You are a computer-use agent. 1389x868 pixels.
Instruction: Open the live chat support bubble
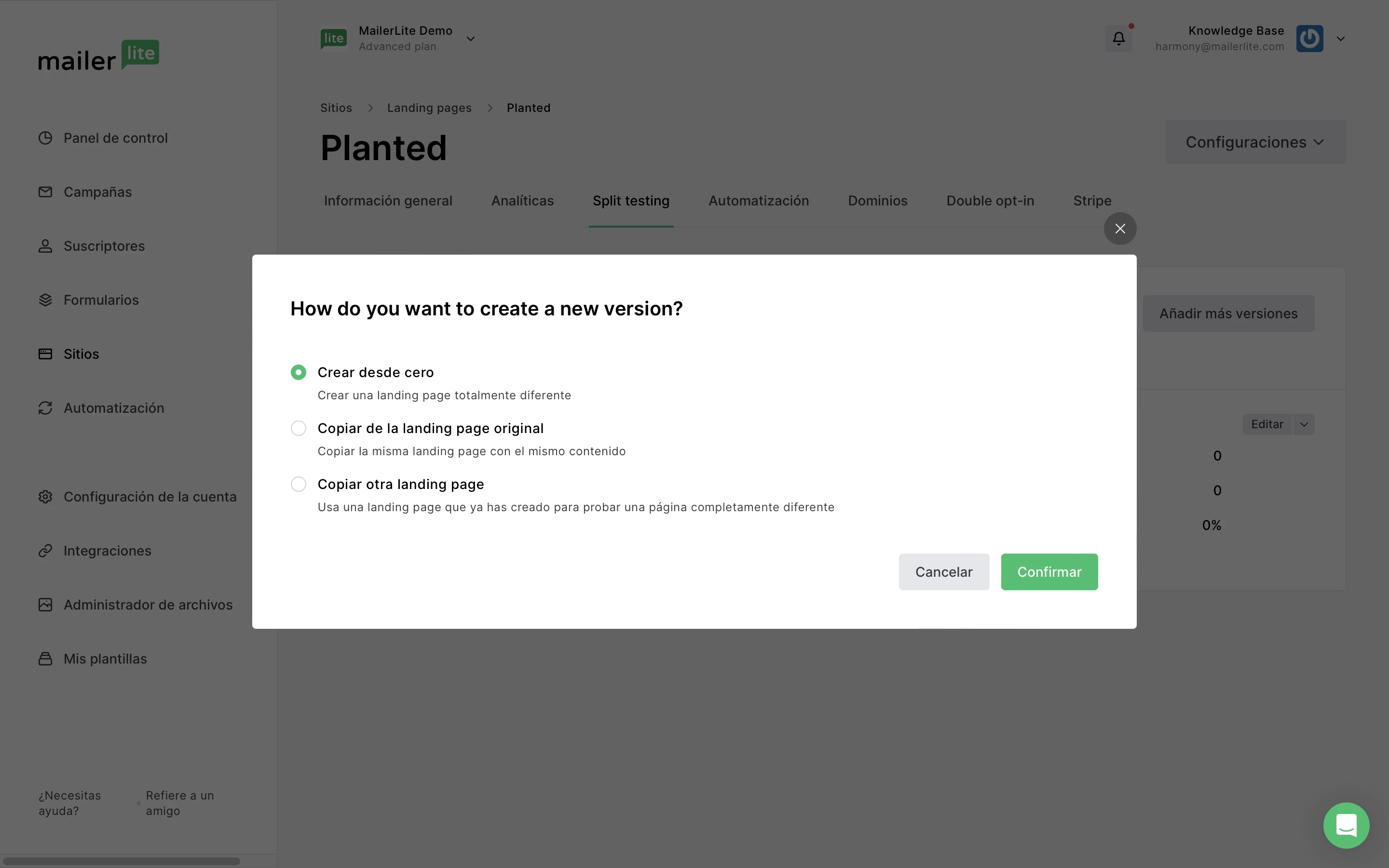tap(1346, 825)
